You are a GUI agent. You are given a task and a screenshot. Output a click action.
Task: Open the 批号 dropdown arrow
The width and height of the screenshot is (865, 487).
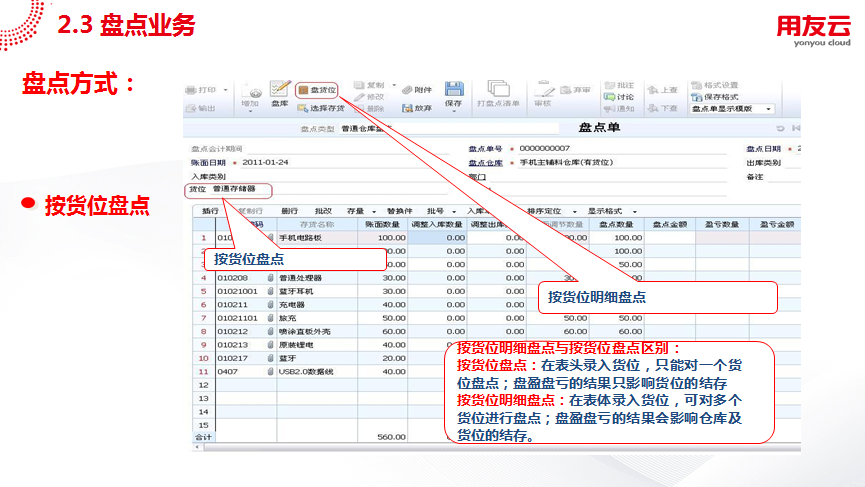pos(453,211)
